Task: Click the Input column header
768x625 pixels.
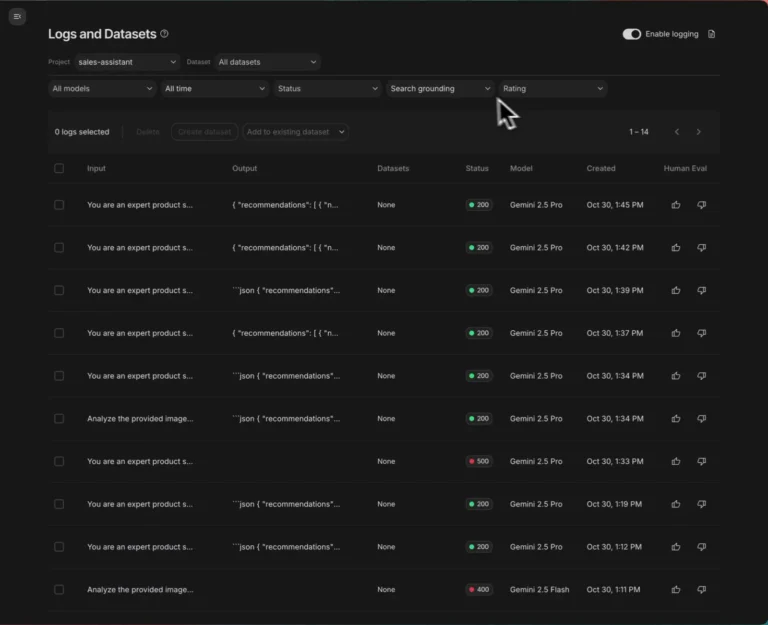Action: (x=96, y=168)
